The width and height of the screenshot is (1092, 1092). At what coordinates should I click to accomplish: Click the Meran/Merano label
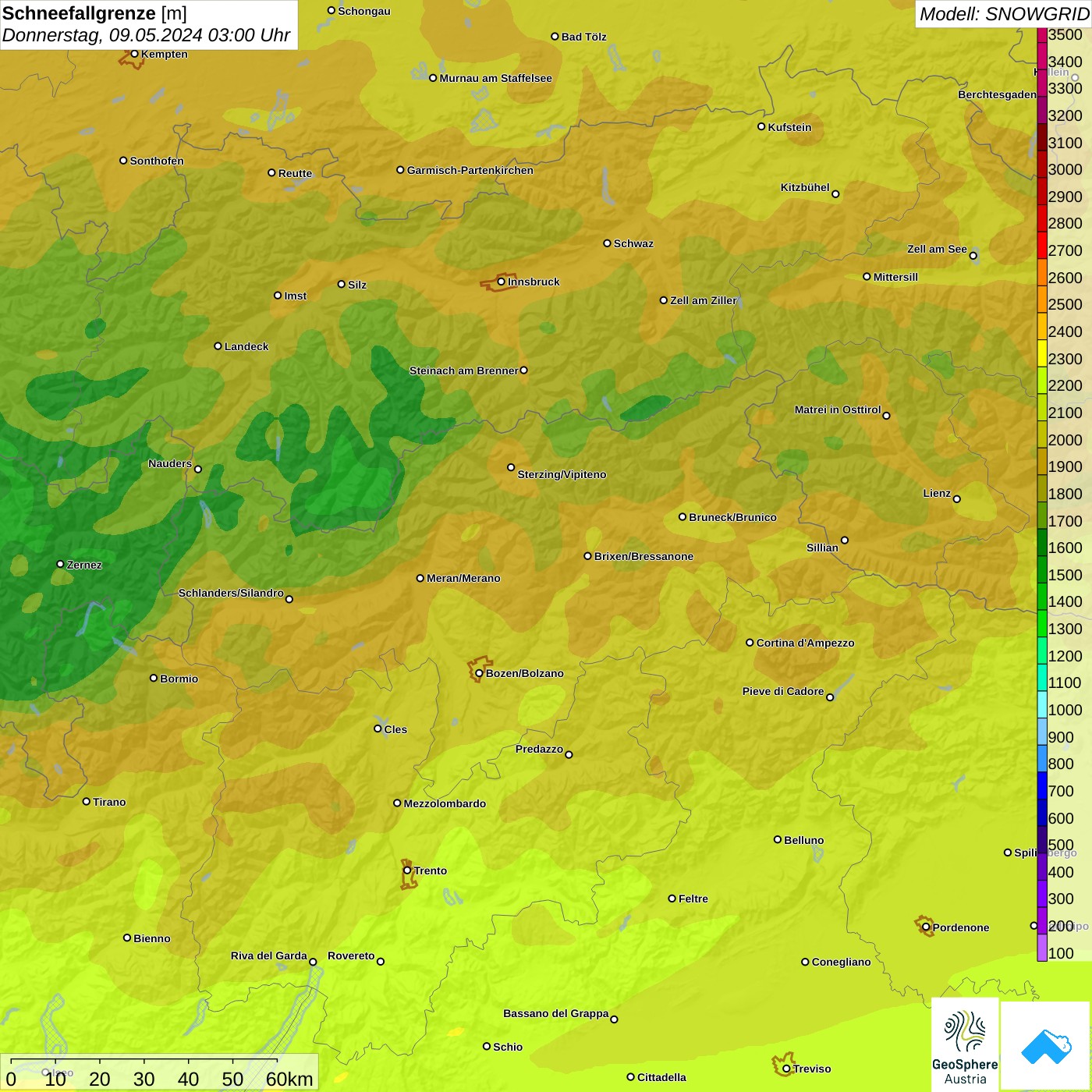coord(463,578)
